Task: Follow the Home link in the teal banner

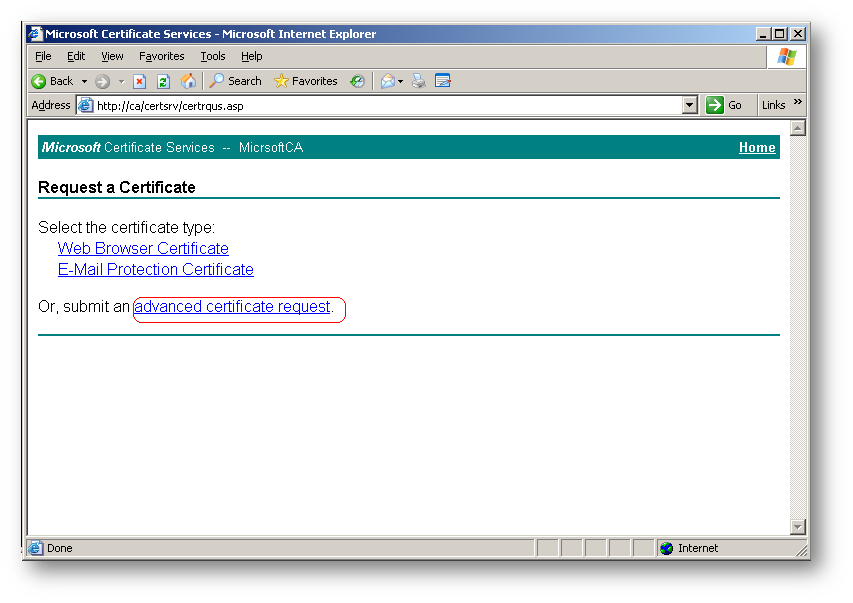Action: coord(757,147)
